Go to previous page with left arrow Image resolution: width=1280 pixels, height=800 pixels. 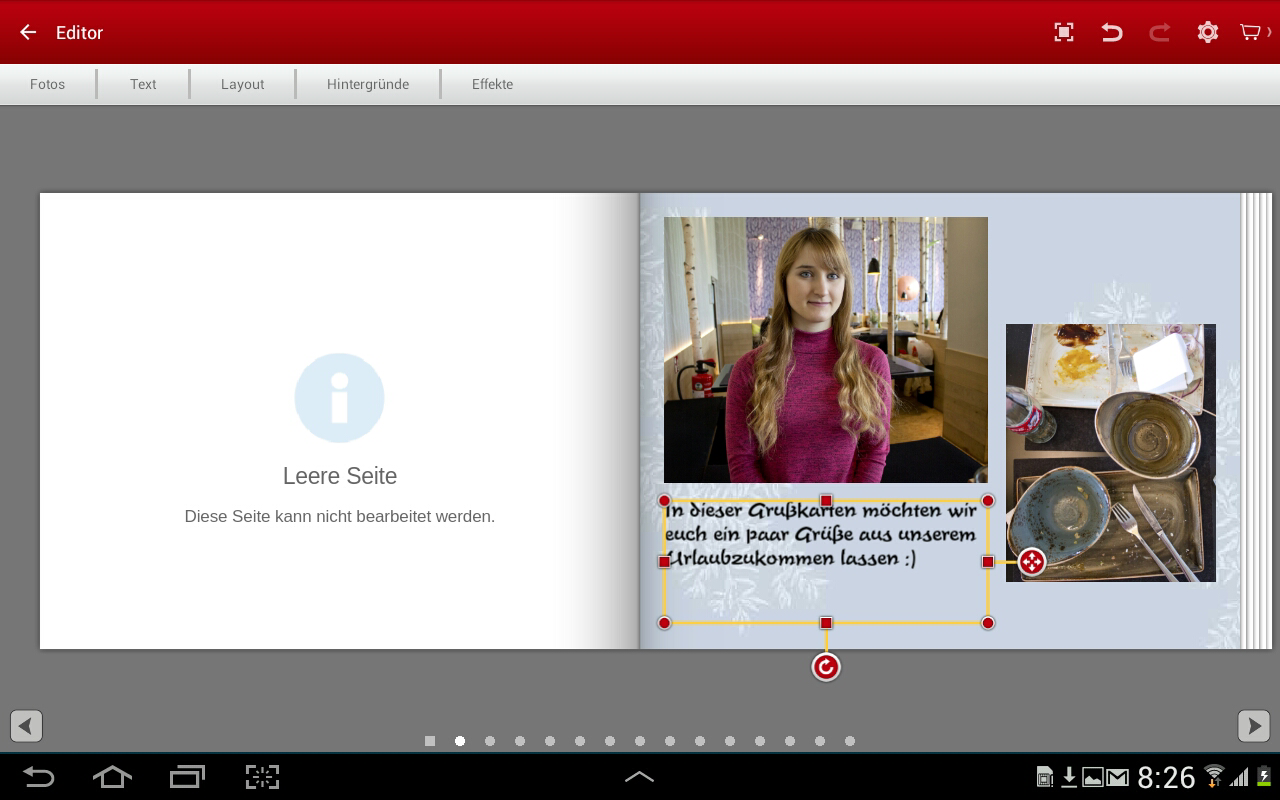[x=27, y=726]
